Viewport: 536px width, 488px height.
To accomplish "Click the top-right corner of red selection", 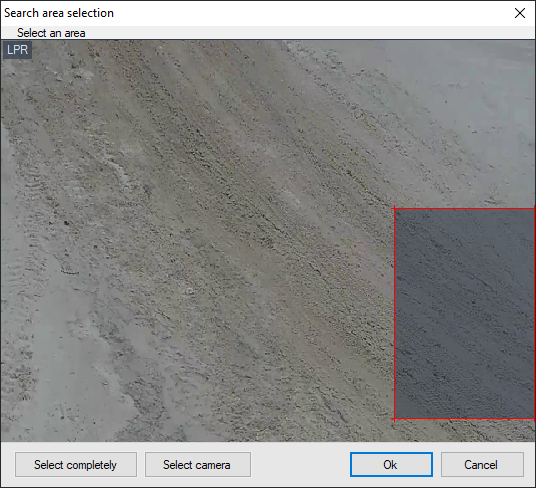I will [x=534, y=208].
